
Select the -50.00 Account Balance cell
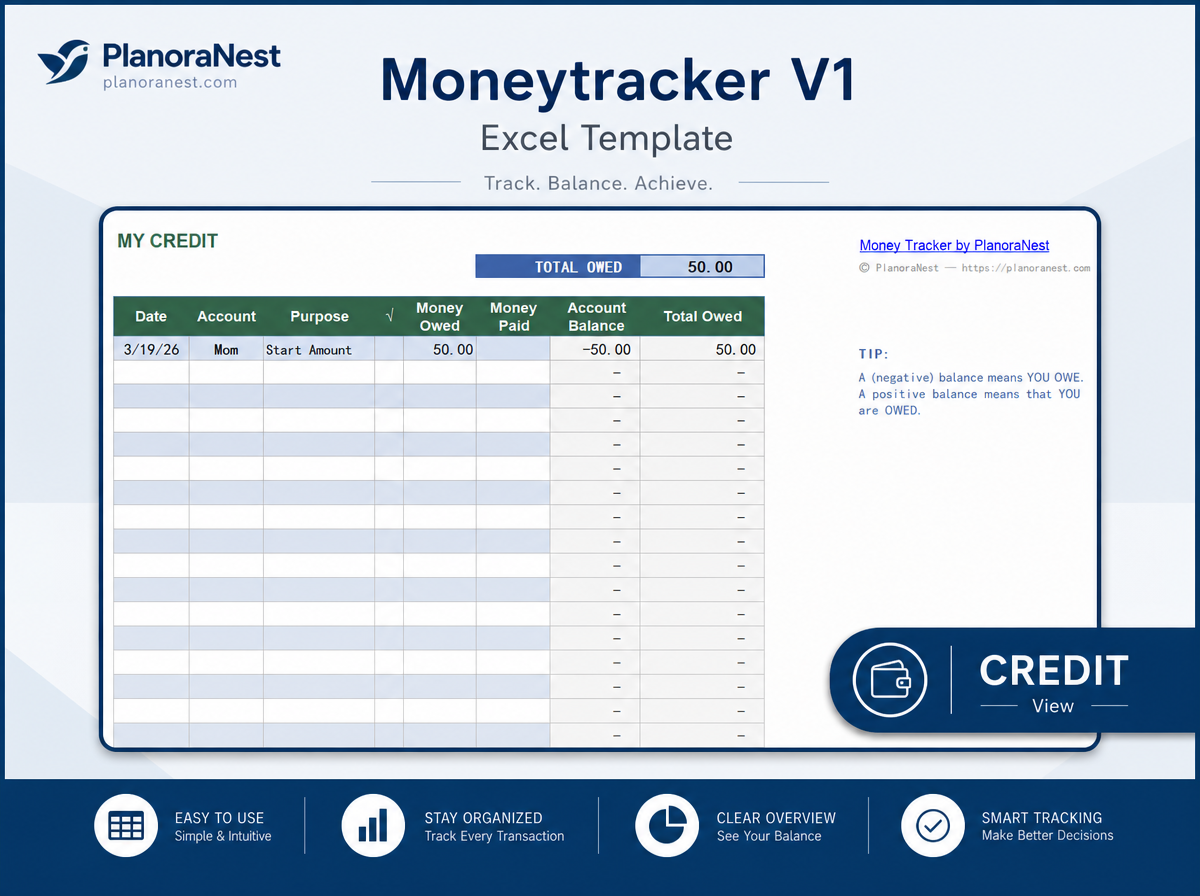tap(596, 349)
